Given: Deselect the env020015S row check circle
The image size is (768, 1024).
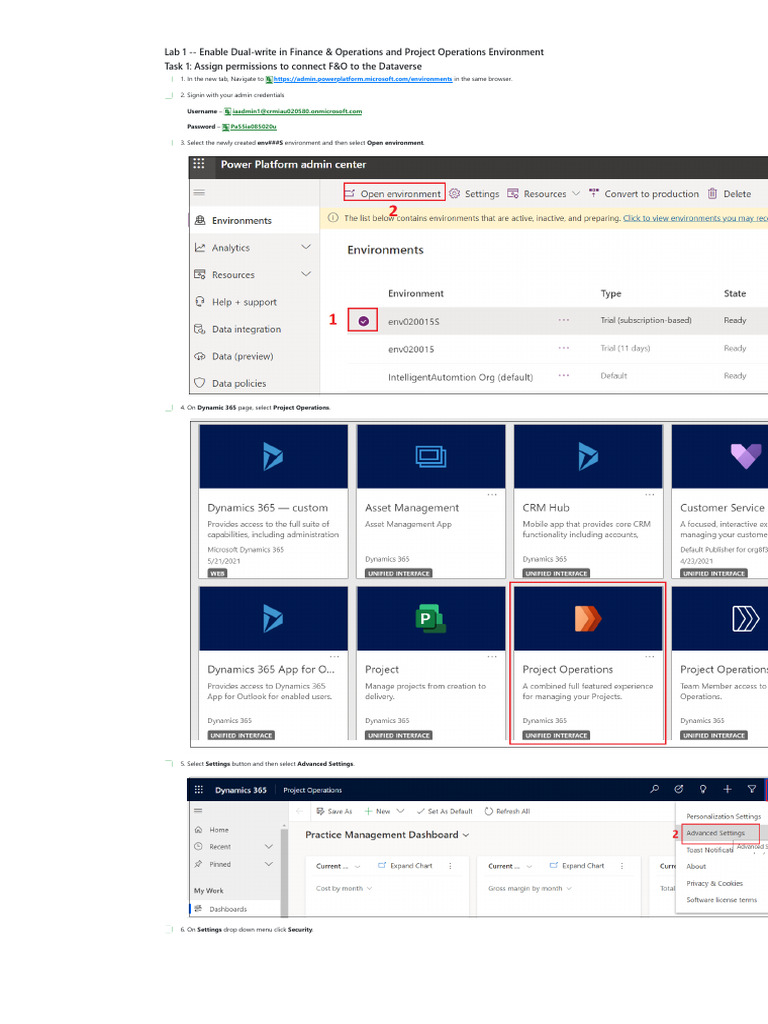Looking at the screenshot, I should pyautogui.click(x=364, y=321).
